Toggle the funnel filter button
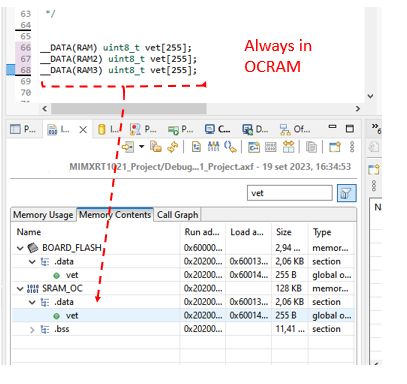Image resolution: width=407 pixels, height=384 pixels. click(347, 193)
